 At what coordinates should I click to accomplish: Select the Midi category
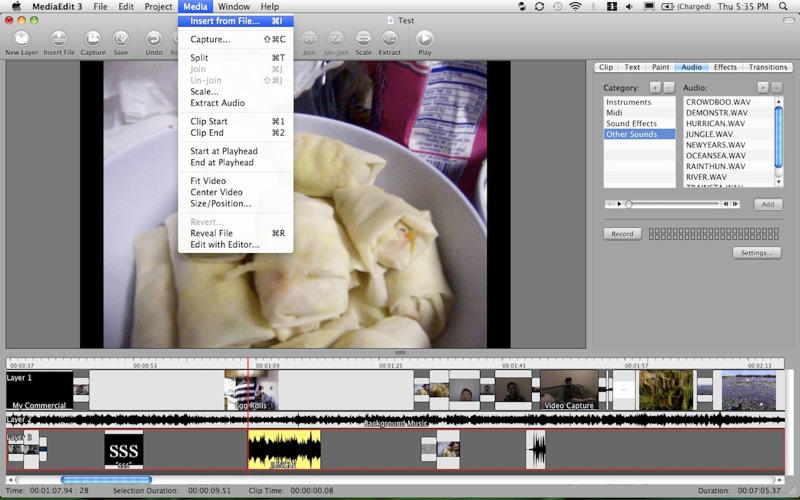click(x=639, y=113)
